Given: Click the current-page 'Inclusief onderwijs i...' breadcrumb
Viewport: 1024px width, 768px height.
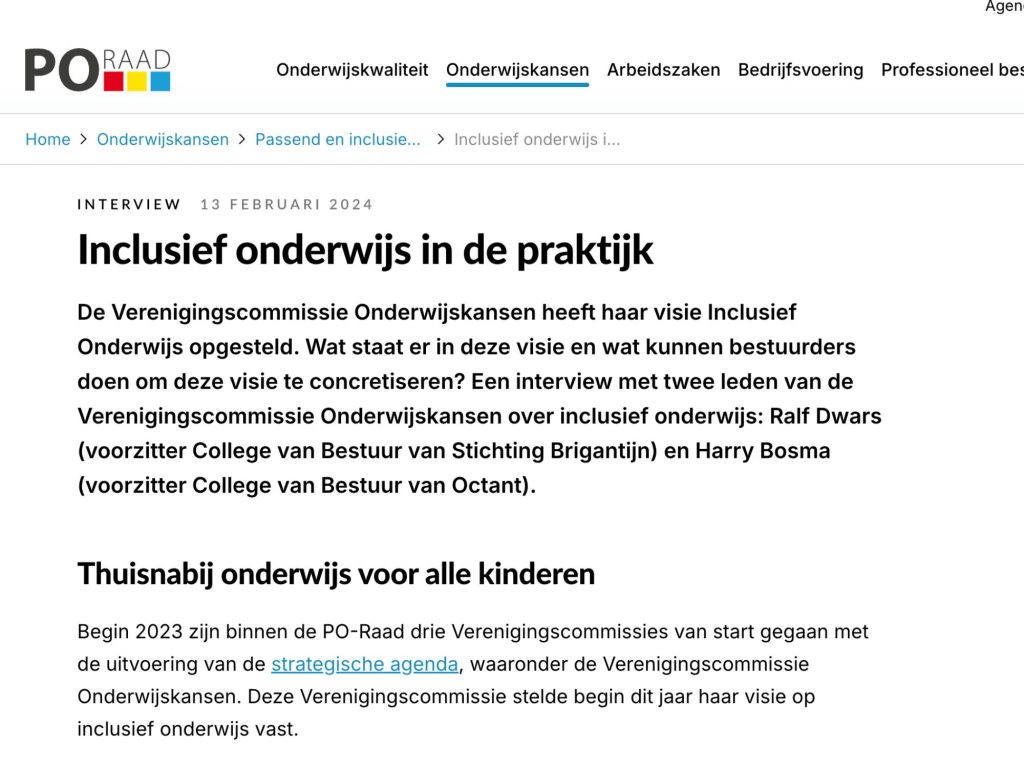Looking at the screenshot, I should point(537,139).
